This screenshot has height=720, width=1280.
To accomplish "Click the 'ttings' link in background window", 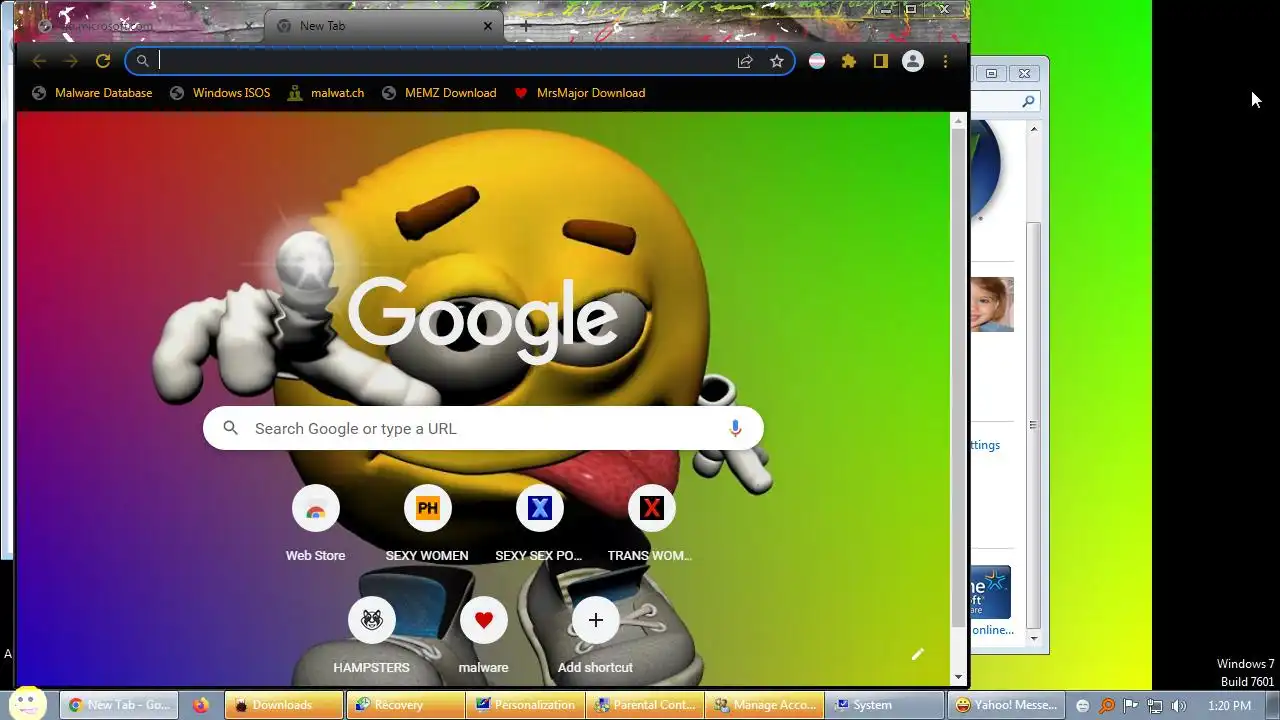I will (x=985, y=445).
